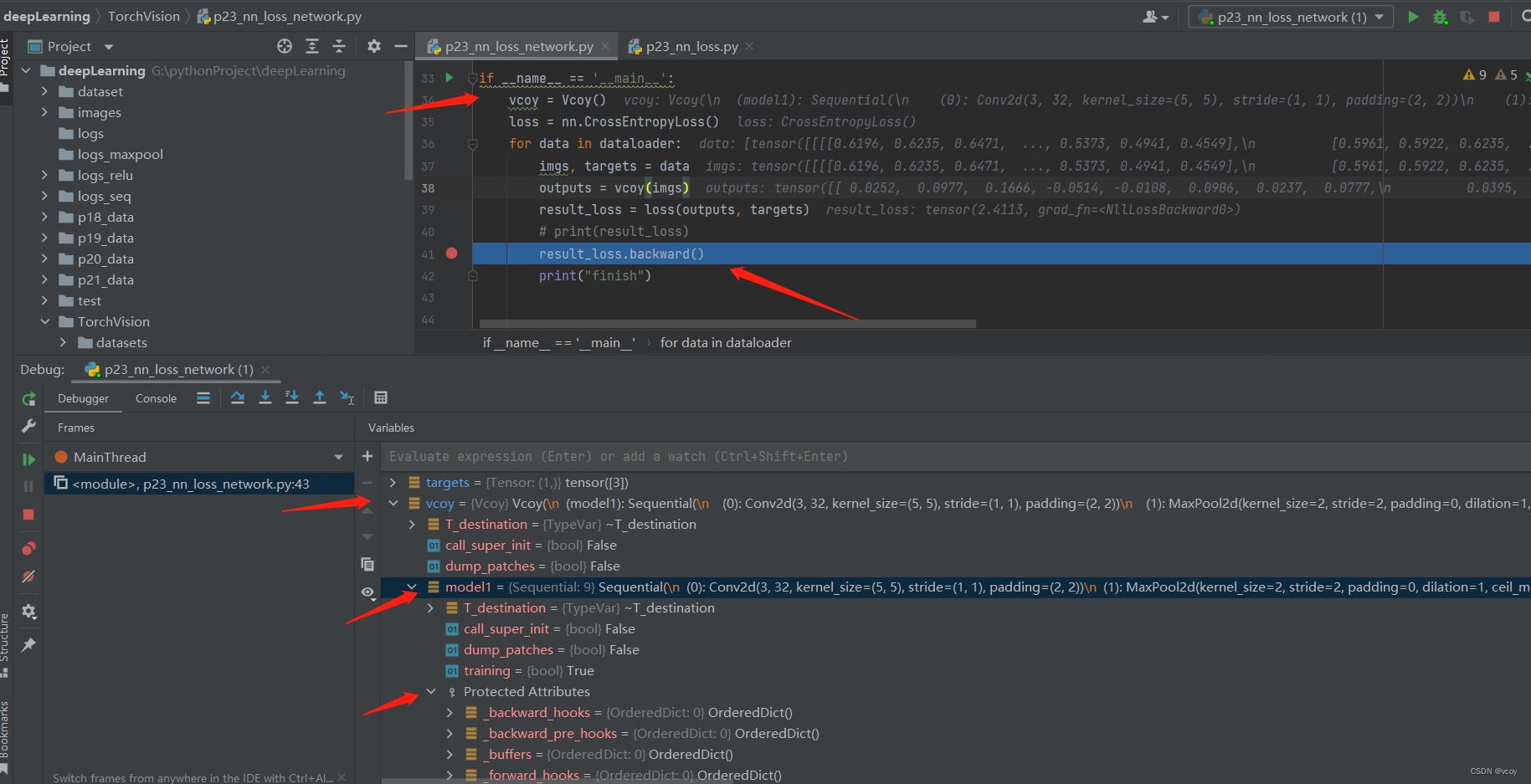Click the Stop icon in debug sidebar
The image size is (1531, 784).
click(28, 515)
